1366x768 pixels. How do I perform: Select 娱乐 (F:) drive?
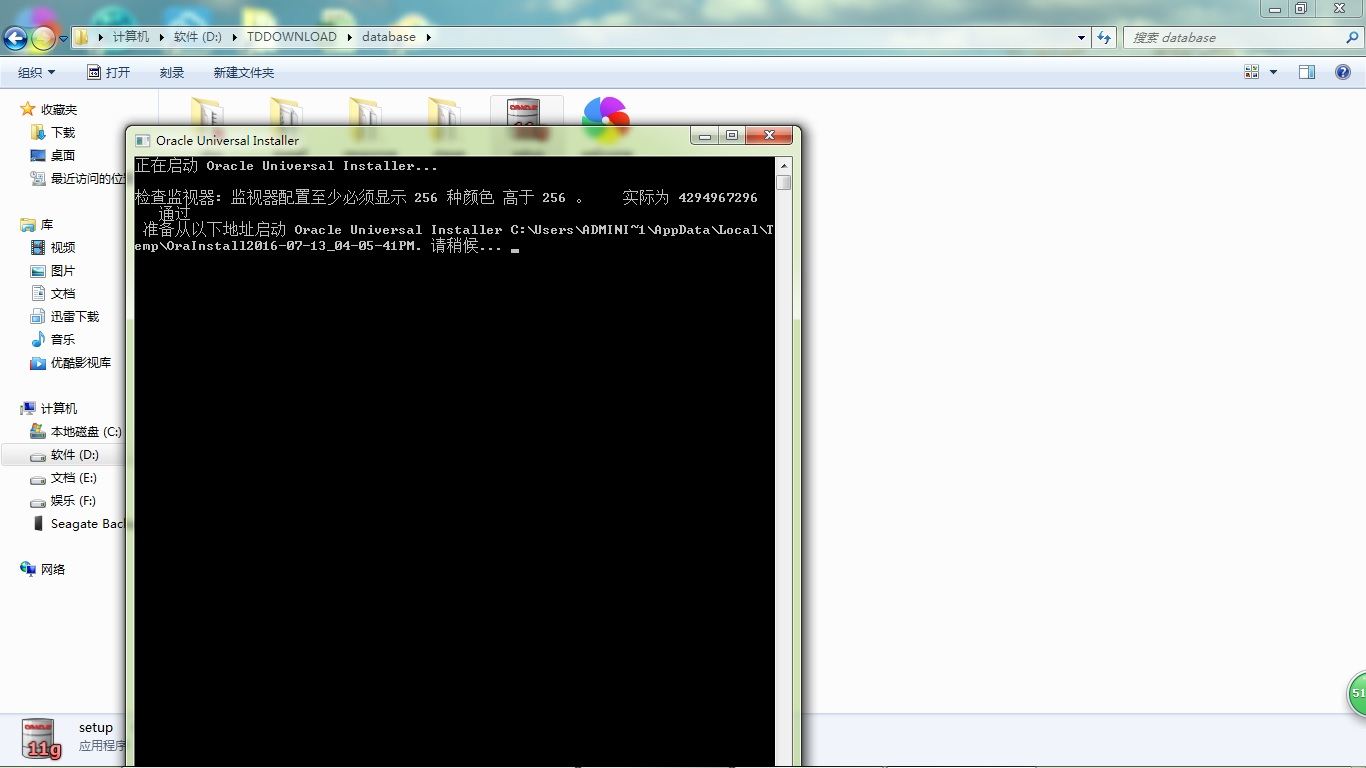73,500
